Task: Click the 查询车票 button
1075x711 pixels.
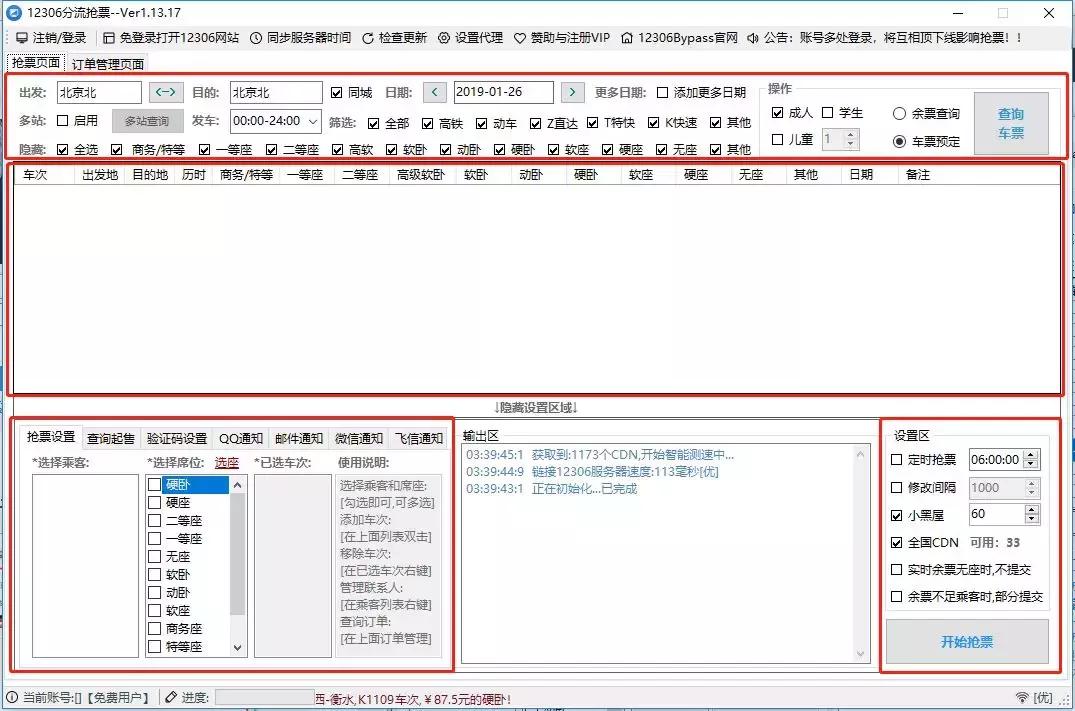Action: [x=1011, y=122]
